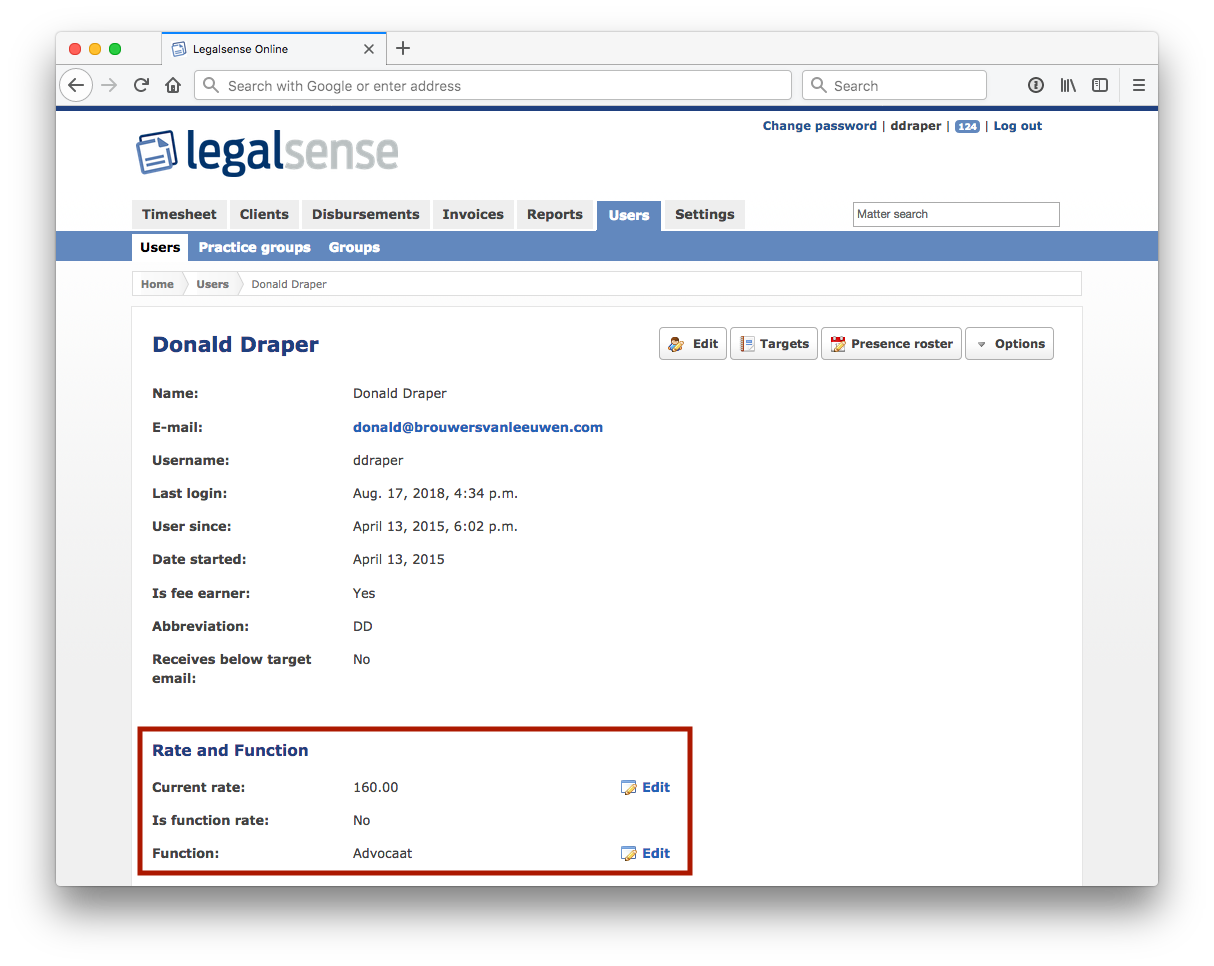1214x966 pixels.
Task: Click the Donald Draper breadcrumb text
Action: coord(289,284)
